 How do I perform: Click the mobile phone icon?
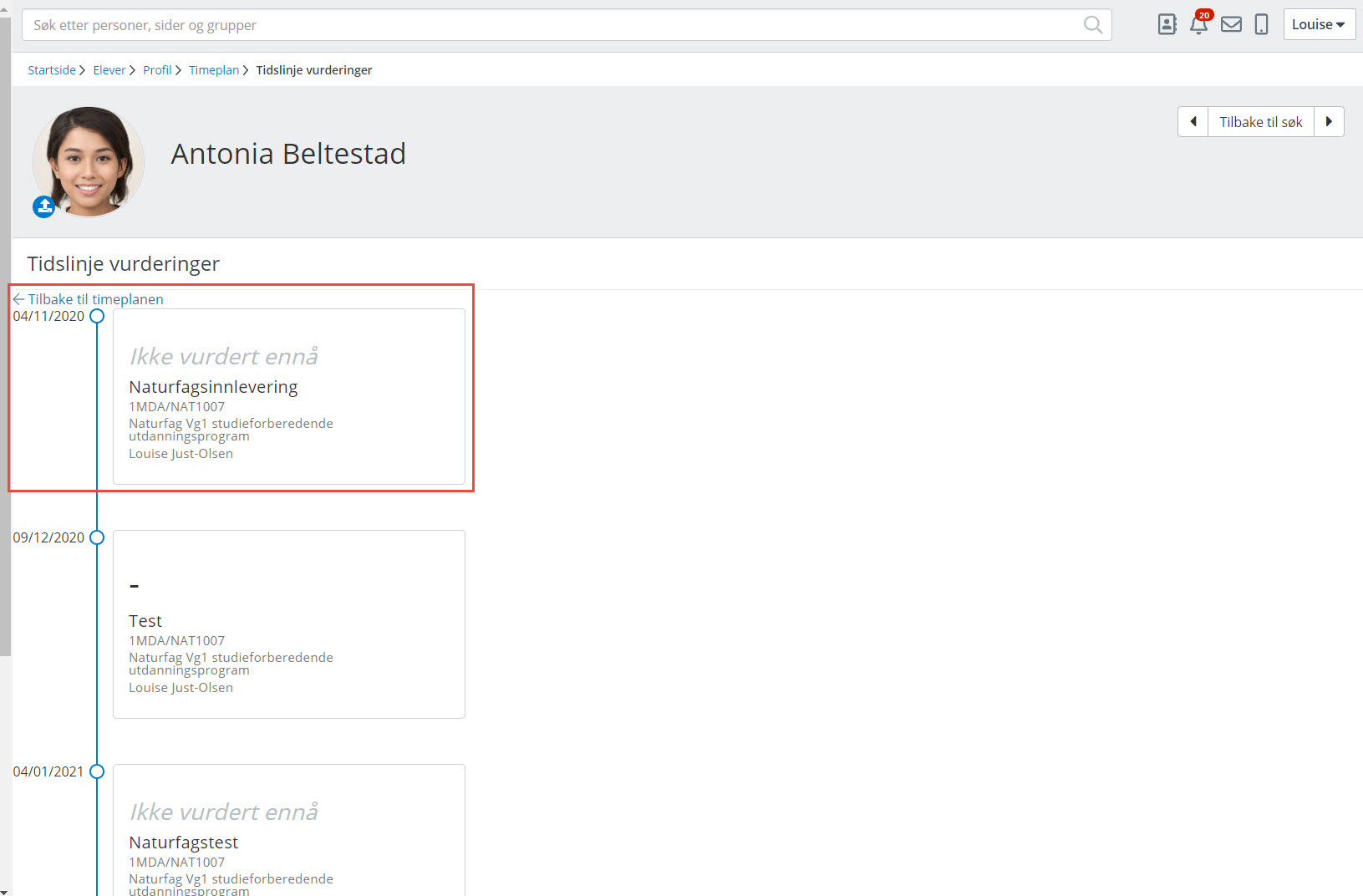point(1261,25)
